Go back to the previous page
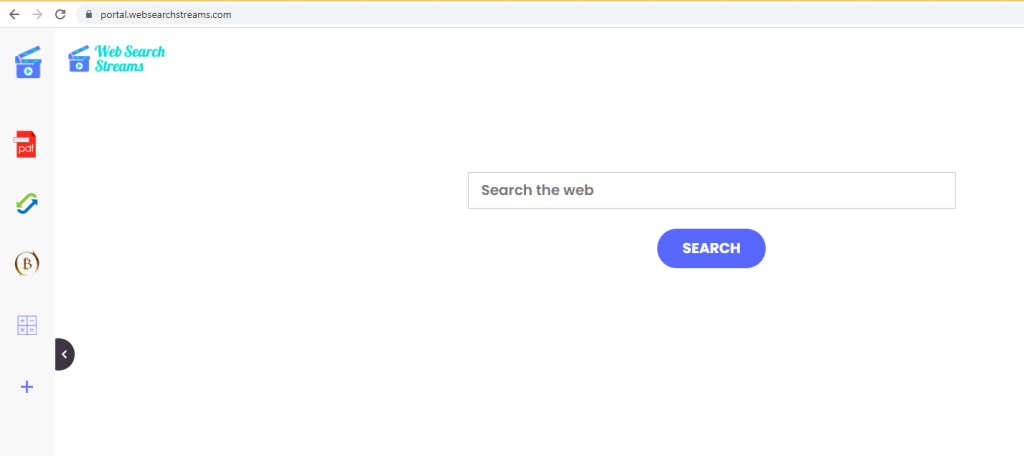 14,14
